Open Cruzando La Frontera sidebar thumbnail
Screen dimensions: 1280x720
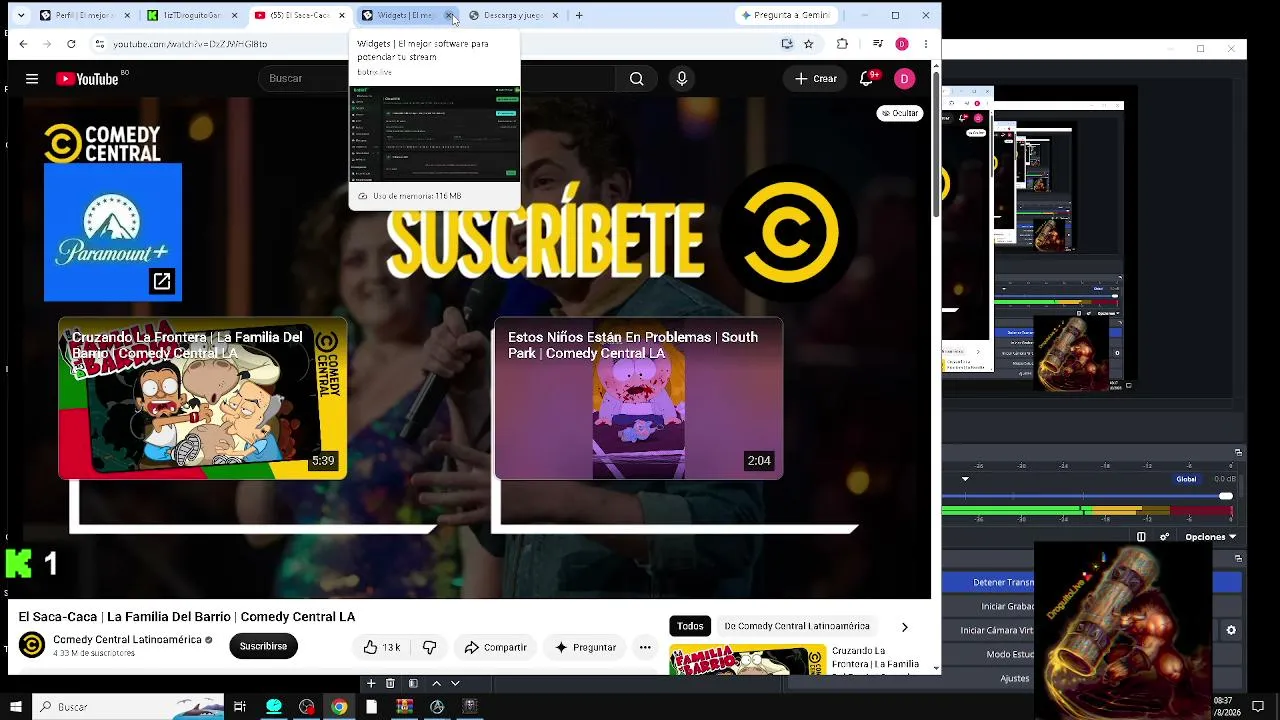tap(747, 659)
